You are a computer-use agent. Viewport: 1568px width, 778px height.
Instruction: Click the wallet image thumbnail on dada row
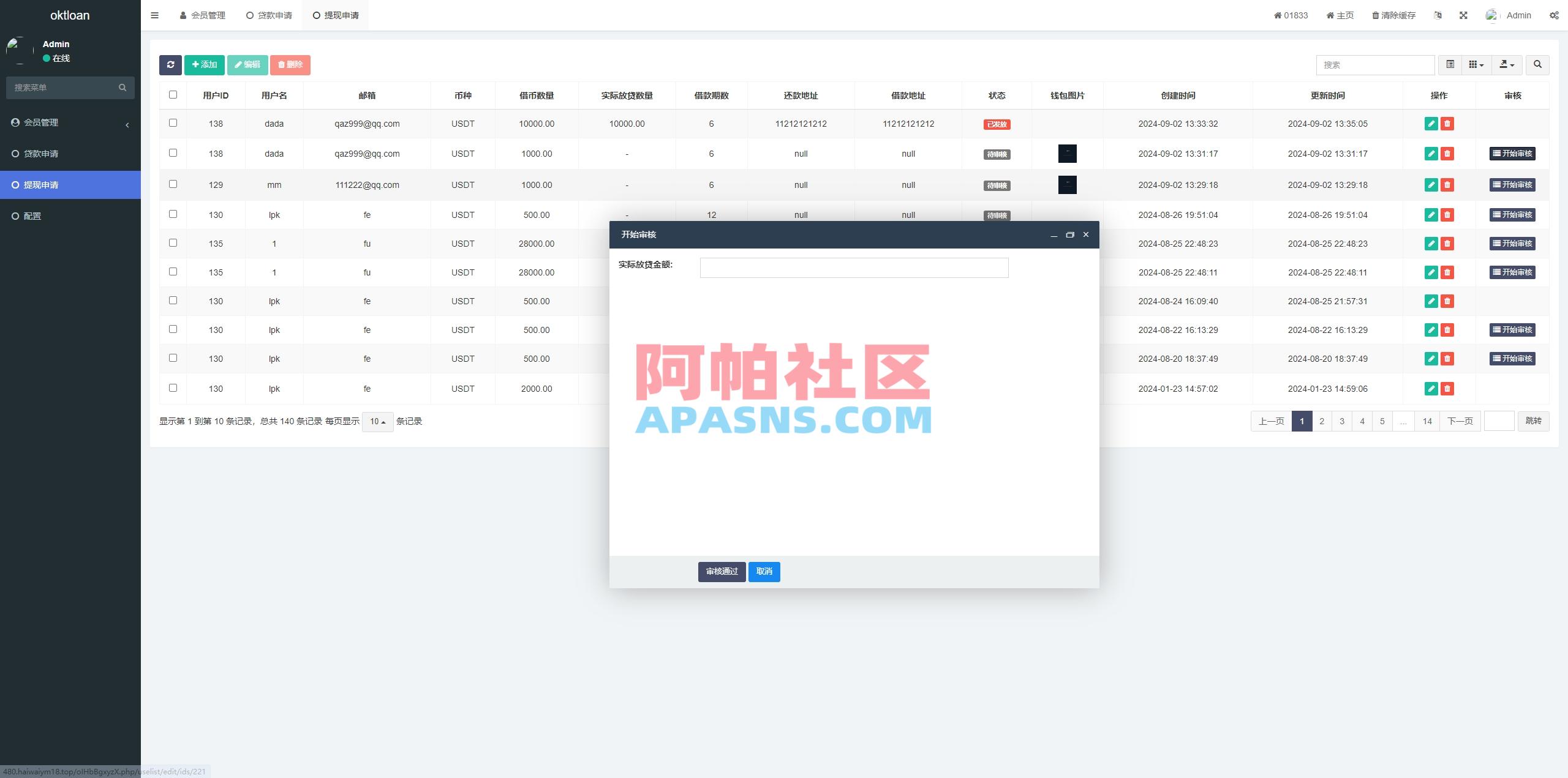1066,154
